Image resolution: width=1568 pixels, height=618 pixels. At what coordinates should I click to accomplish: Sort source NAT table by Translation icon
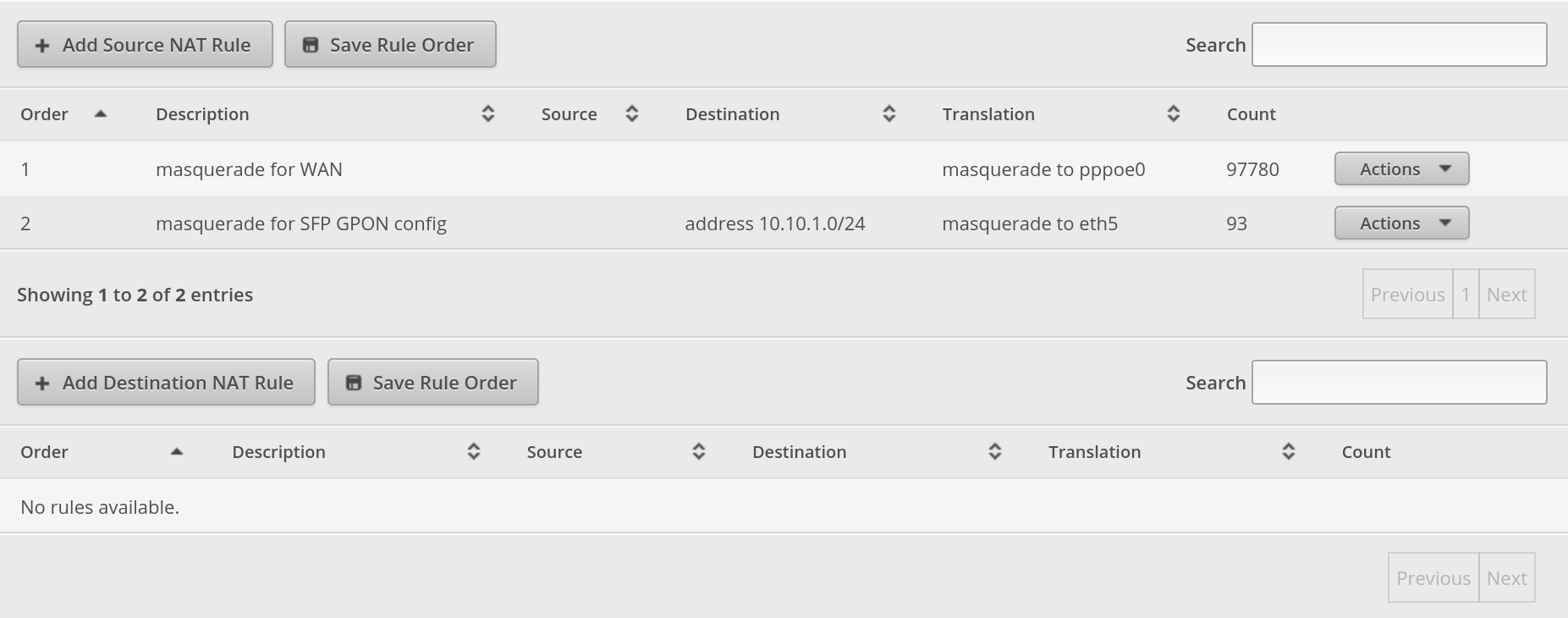(x=1174, y=114)
